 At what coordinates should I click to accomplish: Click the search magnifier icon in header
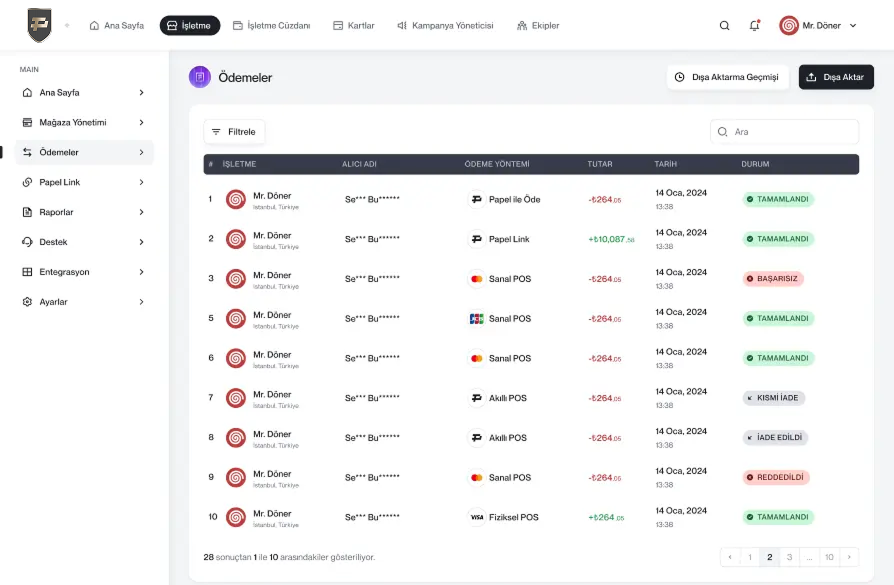[x=724, y=26]
